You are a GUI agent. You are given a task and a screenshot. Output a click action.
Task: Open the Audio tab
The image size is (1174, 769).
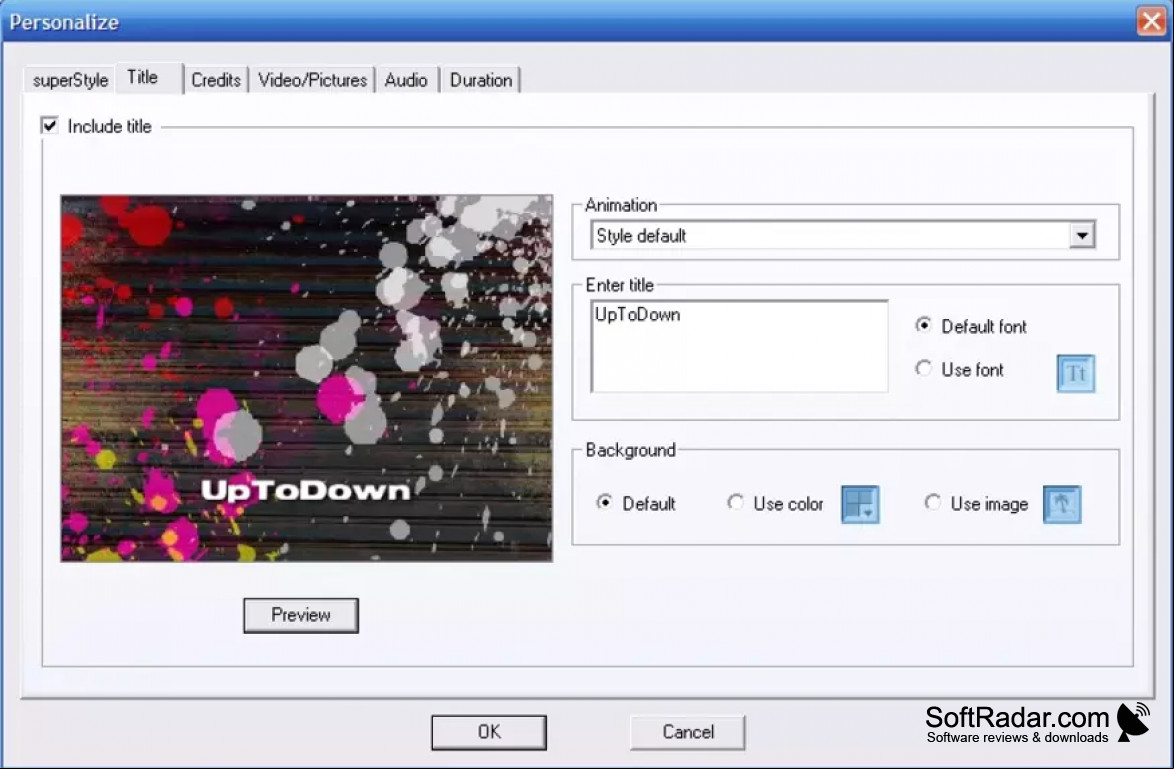pos(406,80)
